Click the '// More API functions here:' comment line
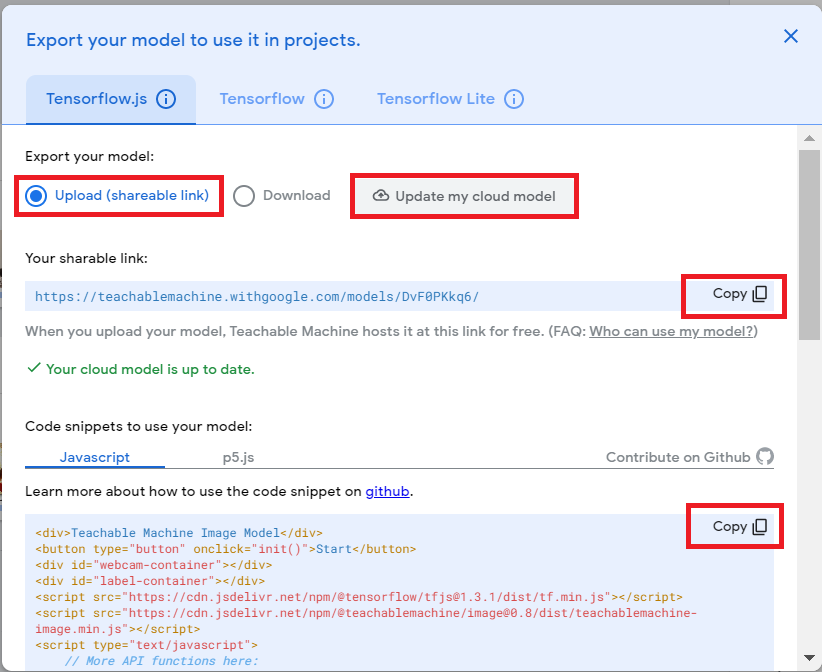The height and width of the screenshot is (672, 822). pyautogui.click(x=162, y=661)
